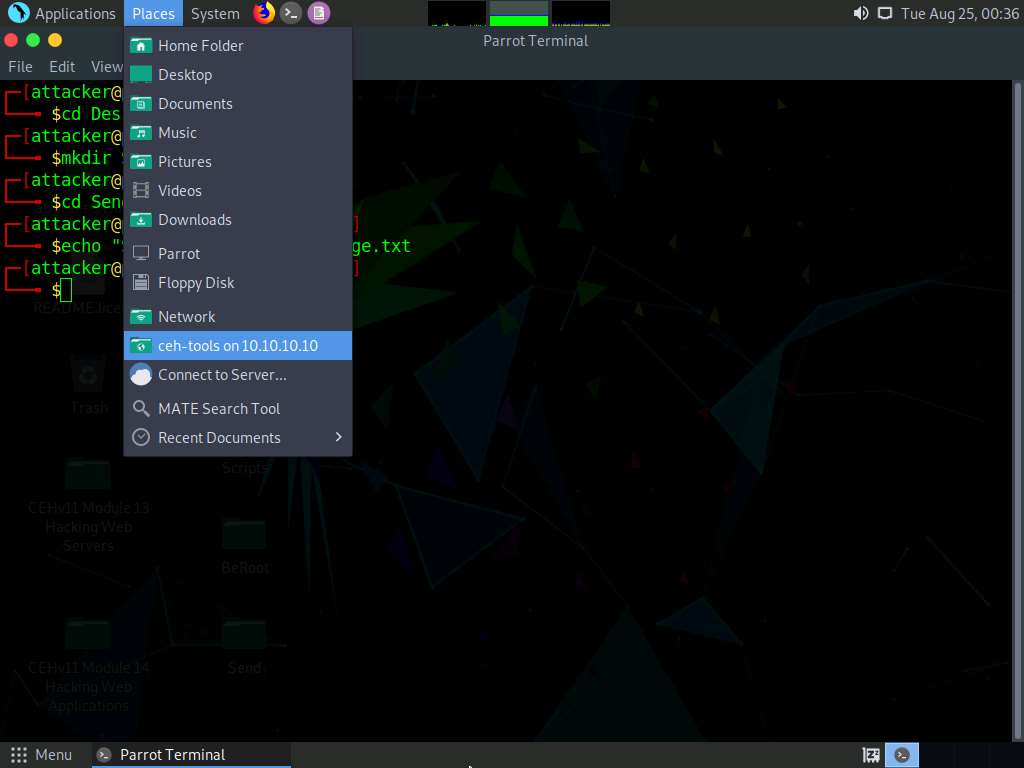Image resolution: width=1024 pixels, height=768 pixels.
Task: Select Parrot Terminal taskbar entry
Action: click(191, 755)
